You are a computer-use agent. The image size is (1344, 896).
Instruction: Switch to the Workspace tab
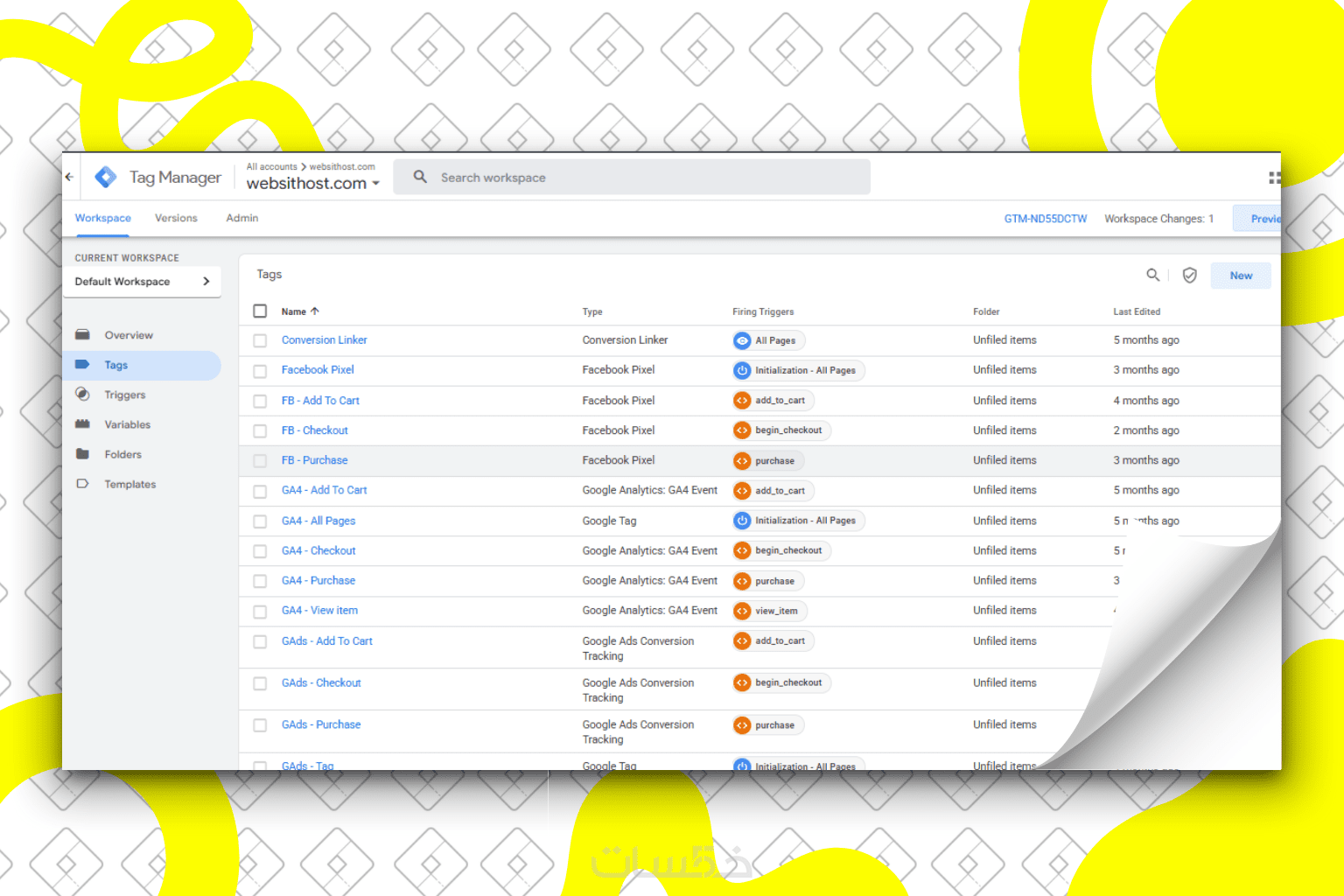(103, 218)
